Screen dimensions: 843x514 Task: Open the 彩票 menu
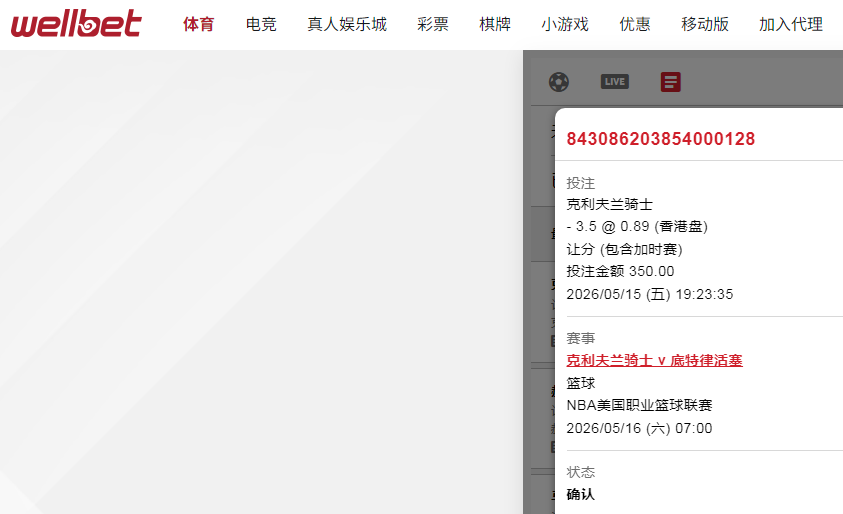433,24
